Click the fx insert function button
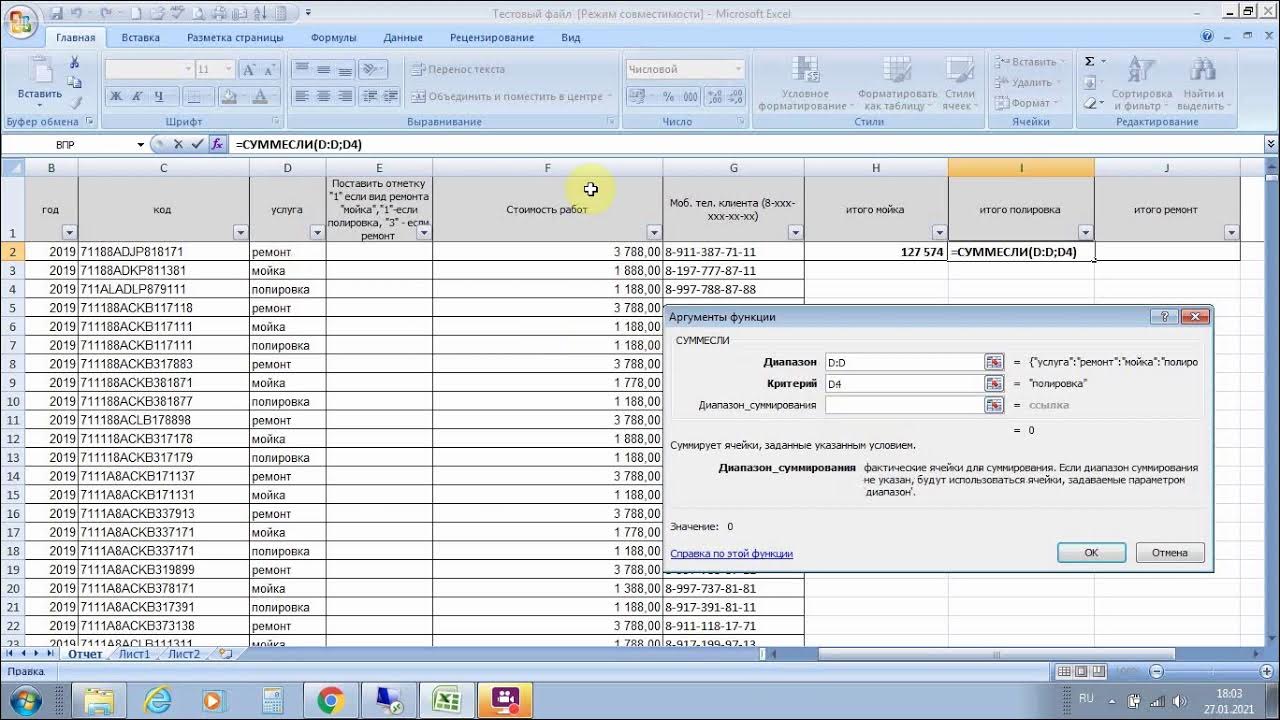This screenshot has width=1280, height=720. click(x=217, y=145)
